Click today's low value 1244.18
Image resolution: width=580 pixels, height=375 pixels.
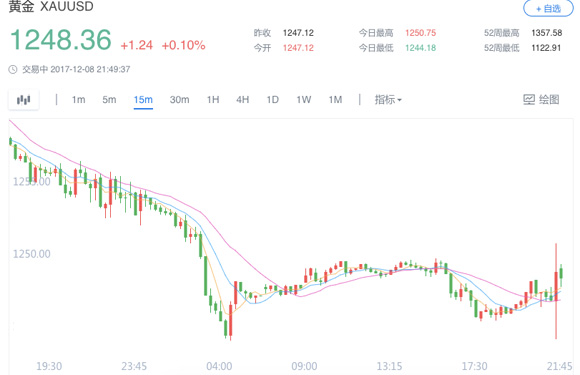click(x=421, y=48)
